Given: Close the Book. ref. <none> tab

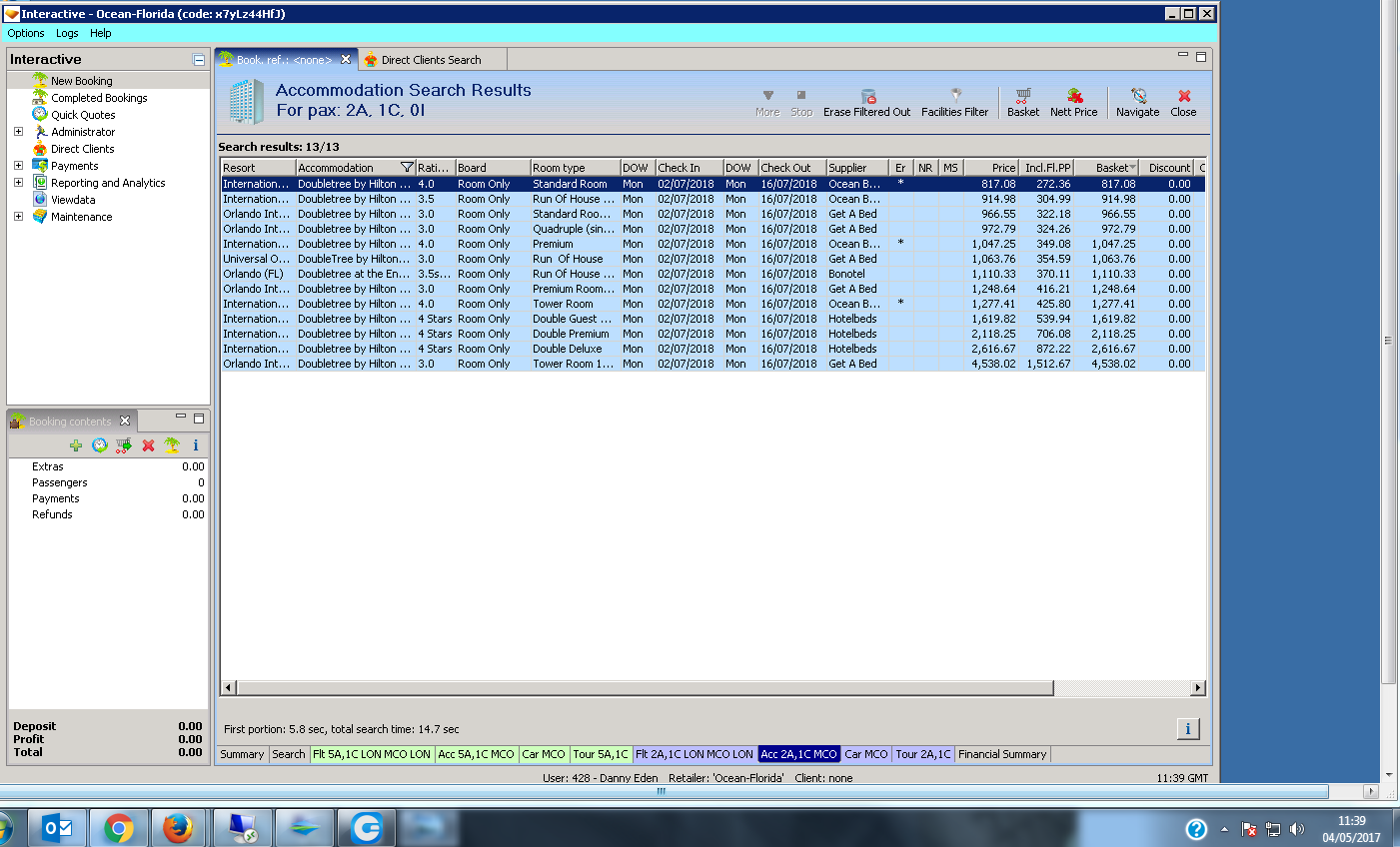Looking at the screenshot, I should (x=346, y=60).
